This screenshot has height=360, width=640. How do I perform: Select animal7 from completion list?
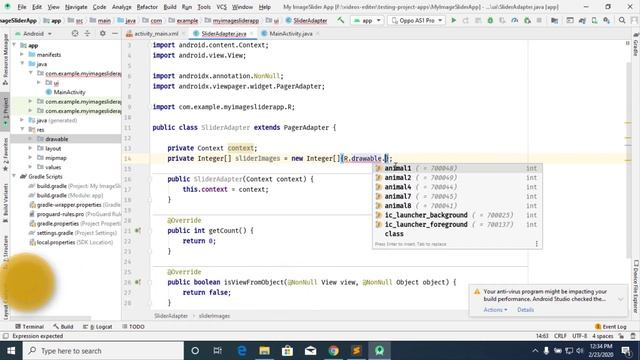click(x=458, y=196)
